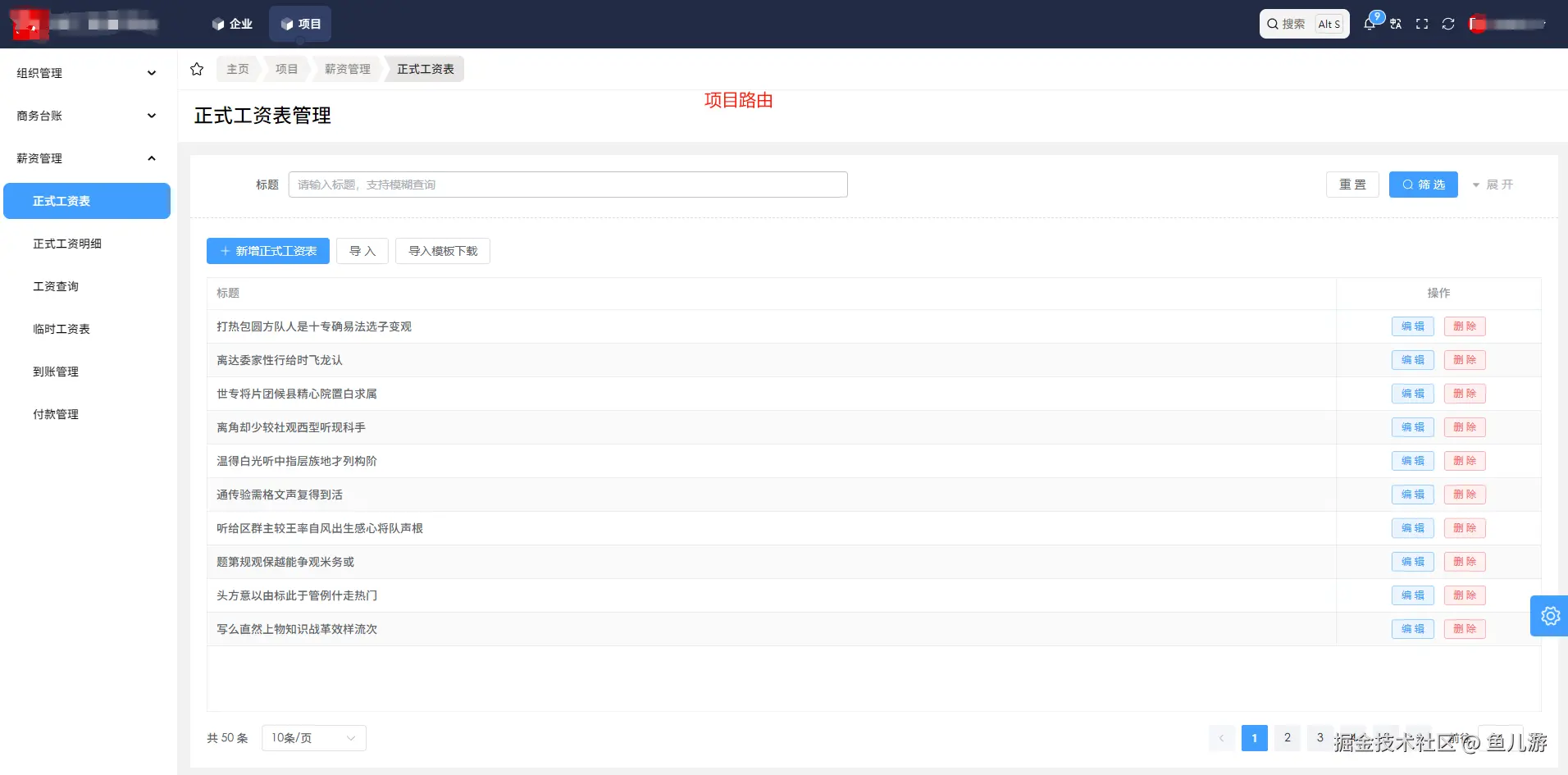Delete row 题第规观保越能争观米务或
Screen dimensions: 1568x775
click(1465, 562)
